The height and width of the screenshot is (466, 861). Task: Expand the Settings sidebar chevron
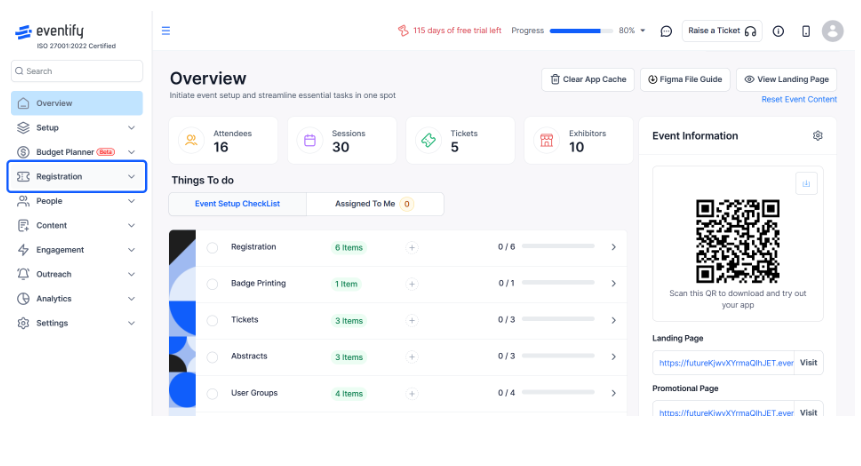coord(131,323)
